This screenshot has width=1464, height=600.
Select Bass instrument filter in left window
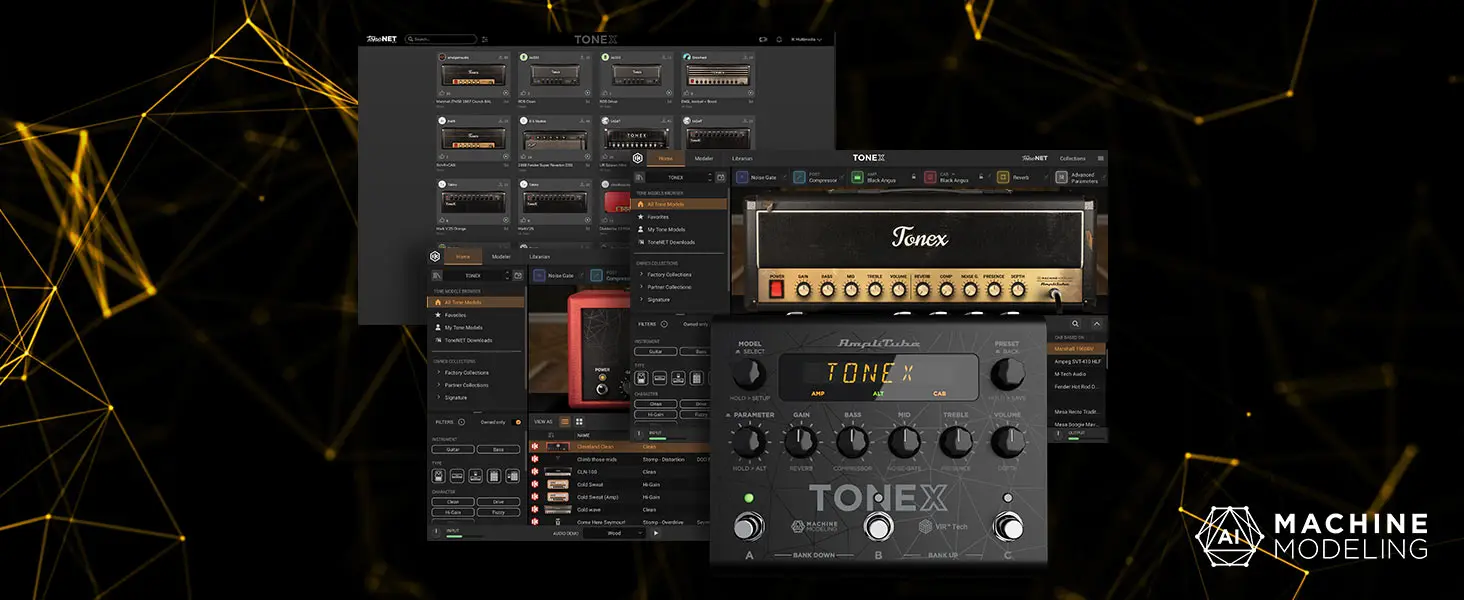coord(498,450)
